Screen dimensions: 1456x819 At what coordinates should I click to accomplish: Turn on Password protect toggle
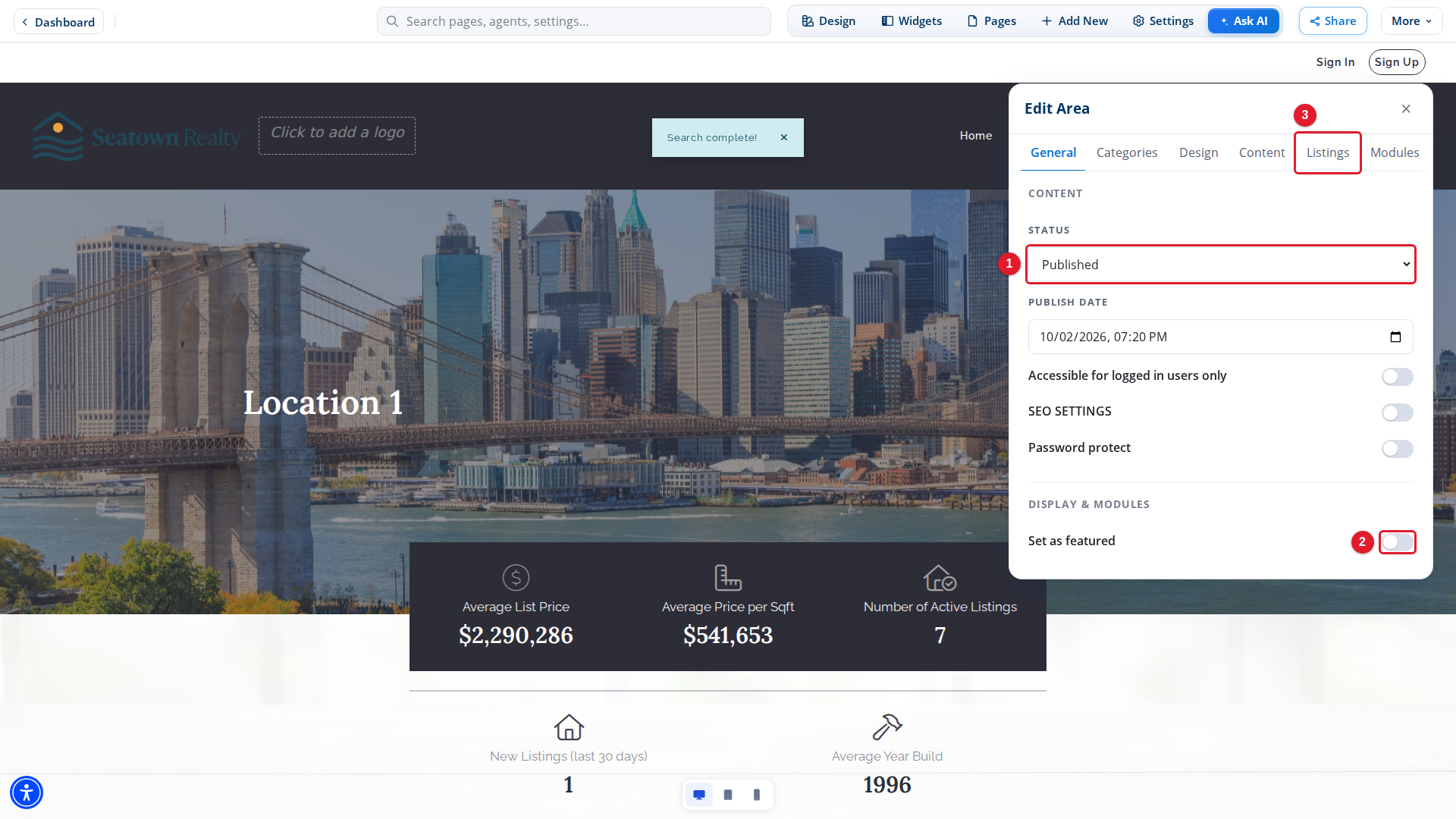(x=1397, y=449)
